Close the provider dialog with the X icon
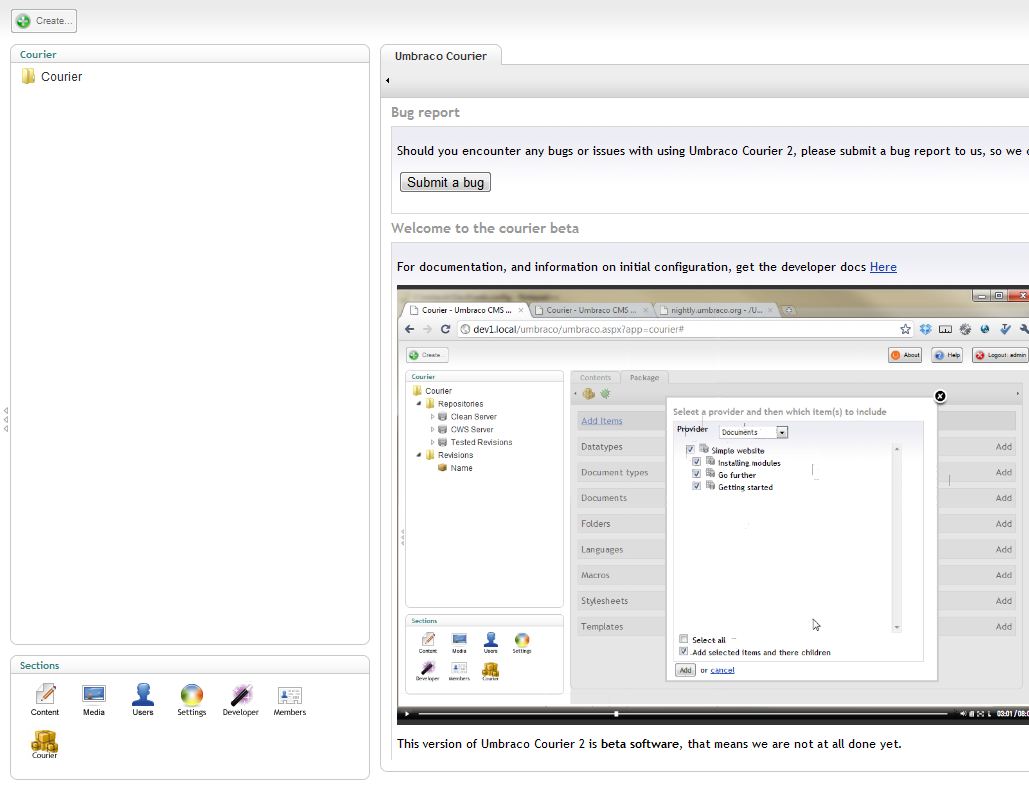 (x=940, y=396)
